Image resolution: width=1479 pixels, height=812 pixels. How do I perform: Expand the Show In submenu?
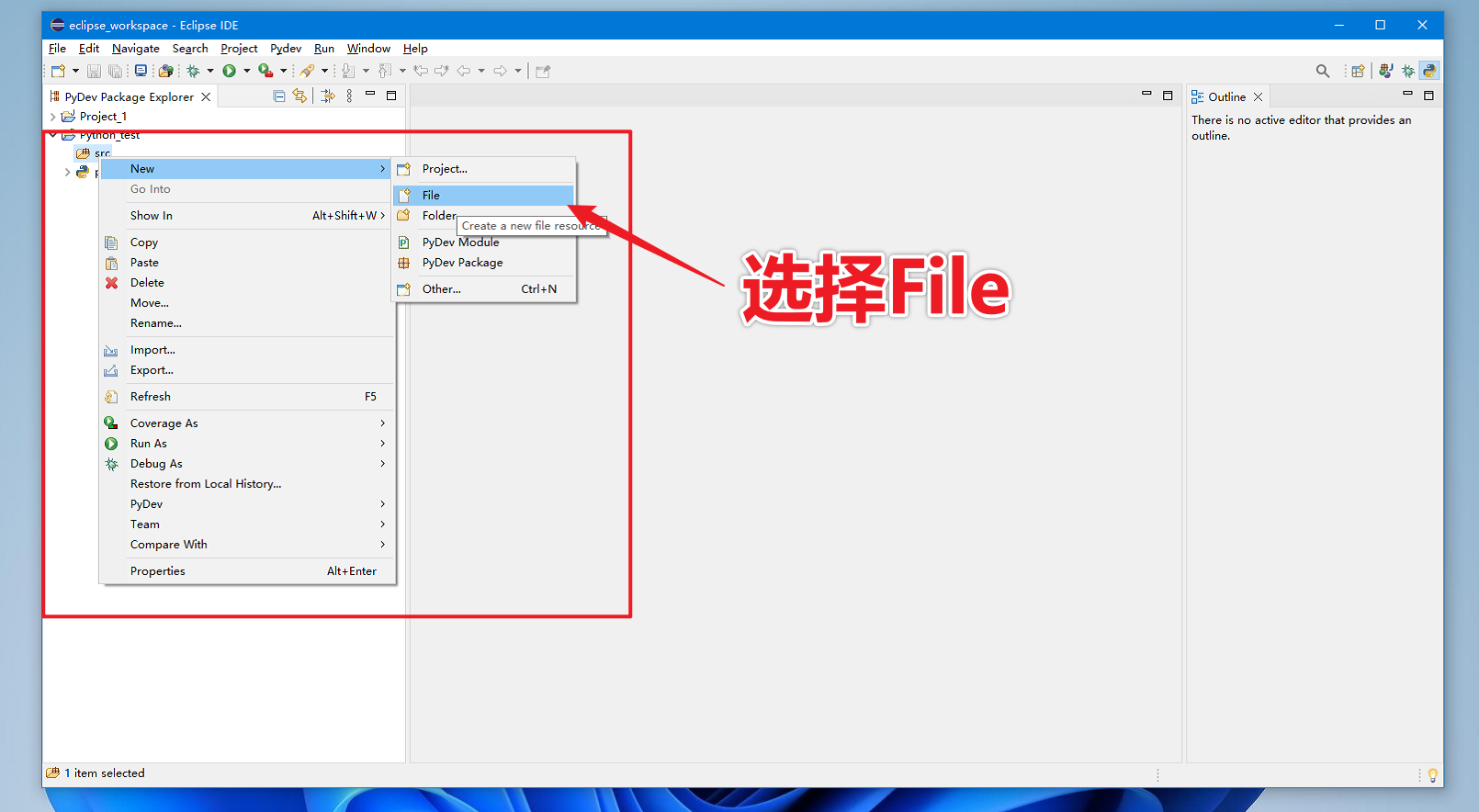click(247, 216)
